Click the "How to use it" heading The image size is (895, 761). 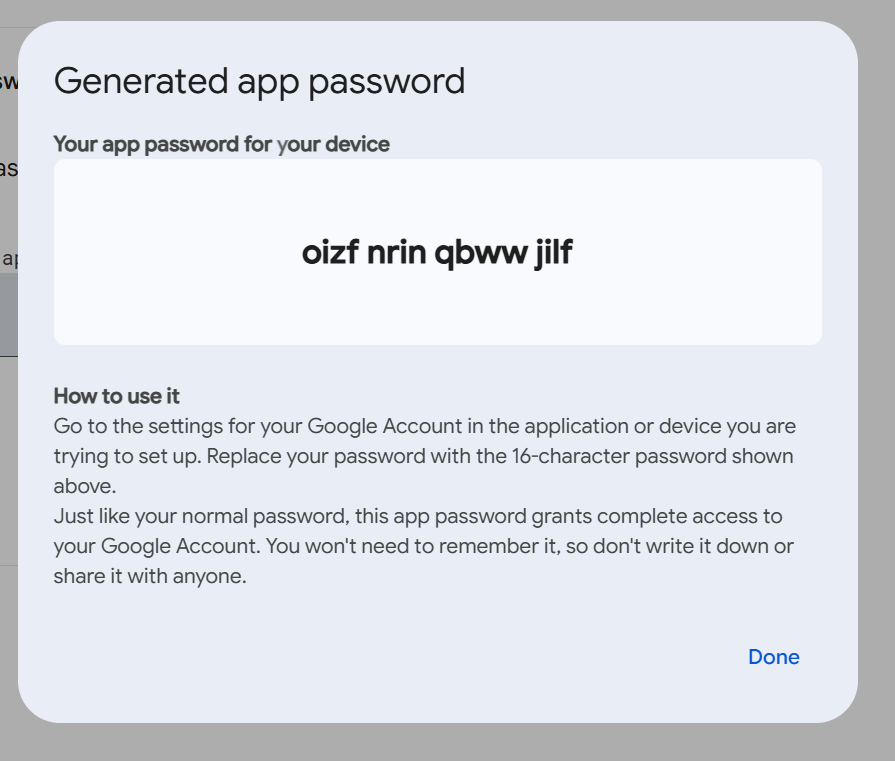point(116,396)
